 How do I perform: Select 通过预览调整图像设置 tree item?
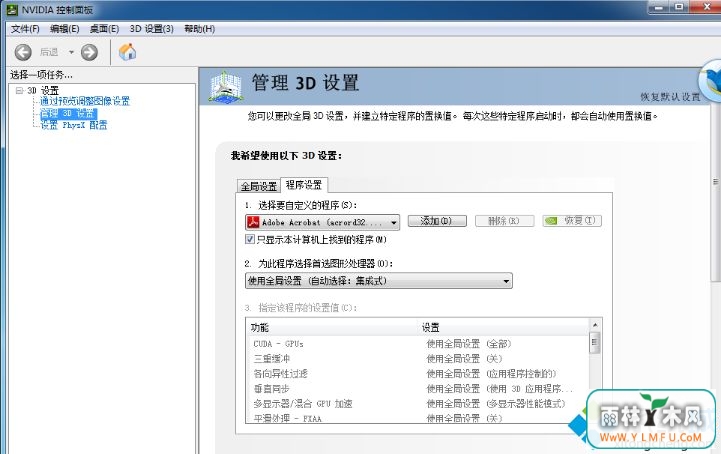(x=85, y=101)
